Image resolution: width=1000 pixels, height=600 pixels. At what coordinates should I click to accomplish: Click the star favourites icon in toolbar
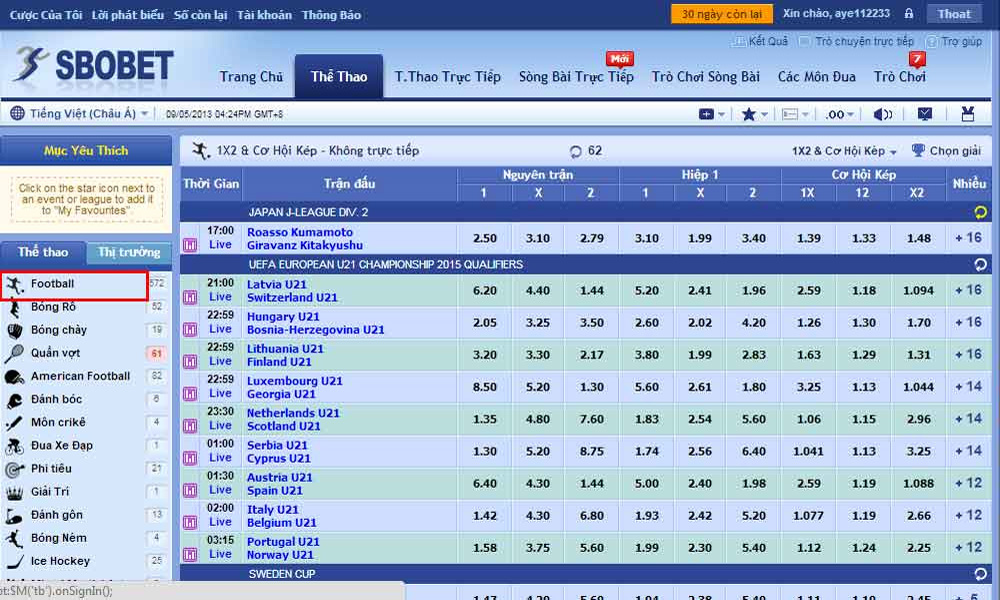coord(749,115)
